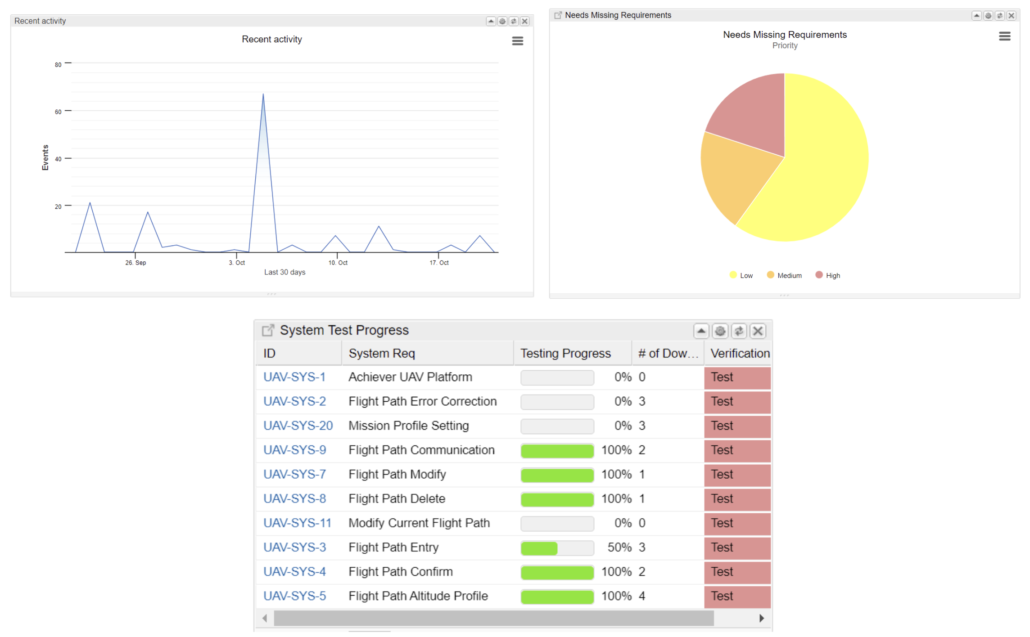Viewport: 1030px width, 637px height.
Task: Refresh the Recent activity panel
Action: (x=513, y=20)
